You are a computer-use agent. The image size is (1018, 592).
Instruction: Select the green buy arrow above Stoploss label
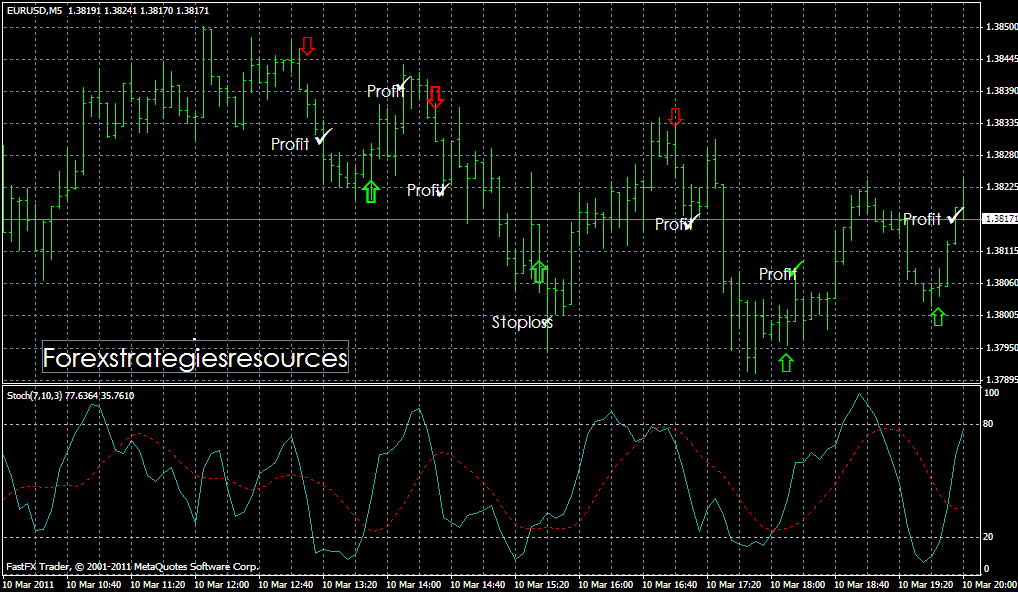538,271
